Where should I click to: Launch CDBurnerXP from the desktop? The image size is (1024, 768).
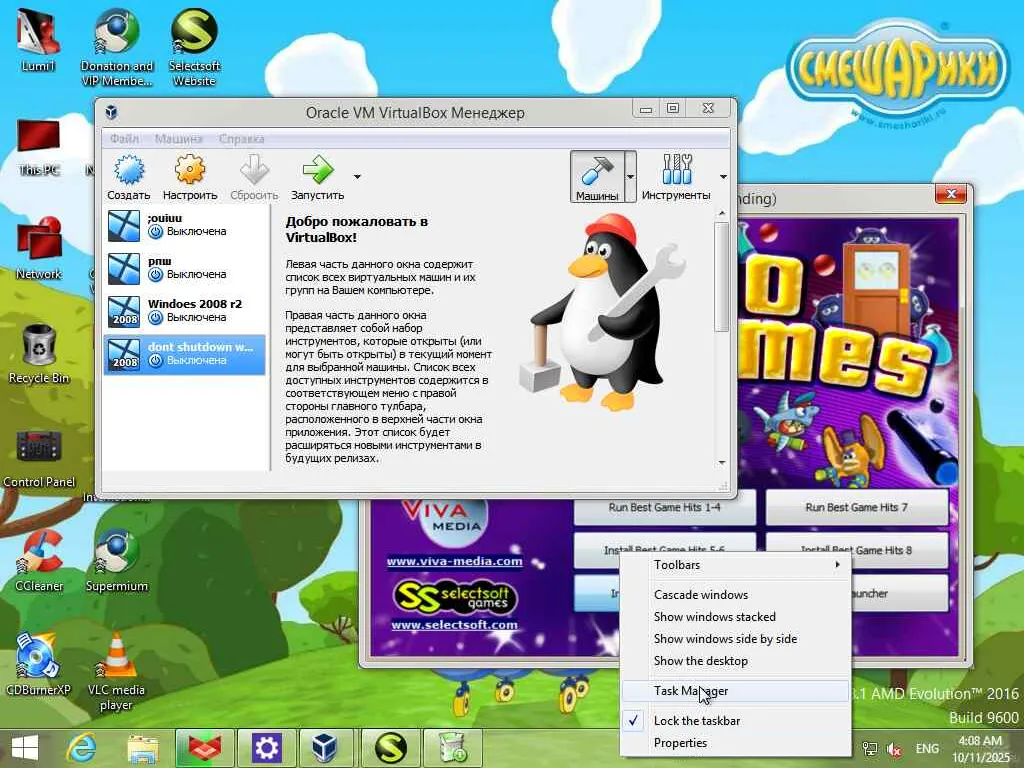(x=39, y=665)
